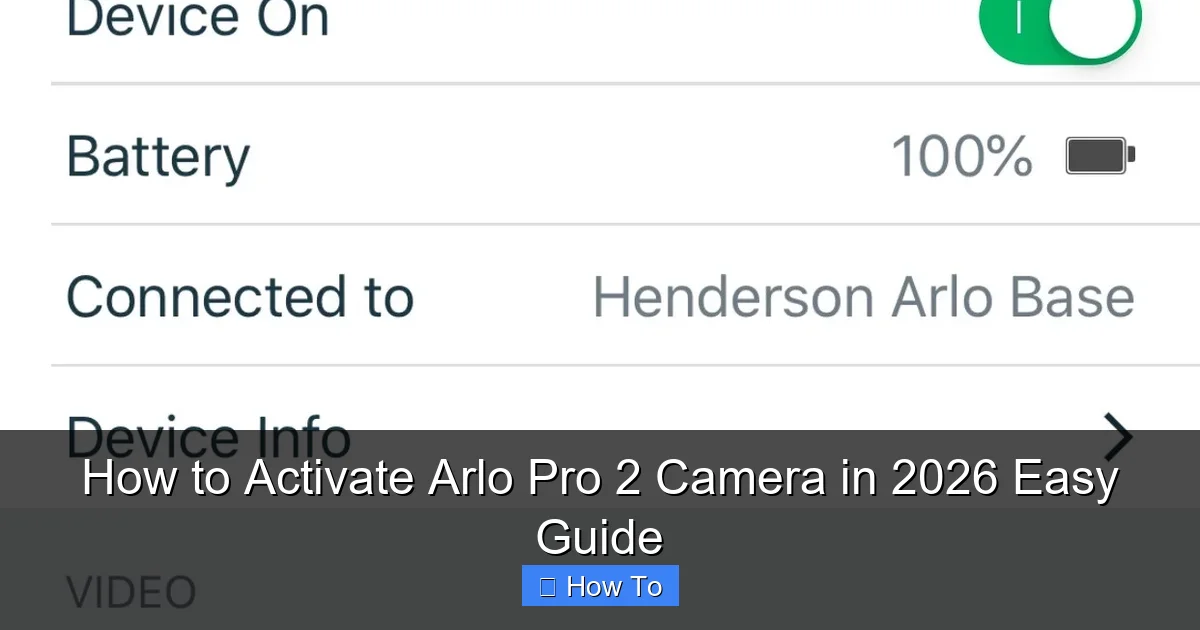Tap the right-pointing arrow on Device Info

pos(1117,437)
